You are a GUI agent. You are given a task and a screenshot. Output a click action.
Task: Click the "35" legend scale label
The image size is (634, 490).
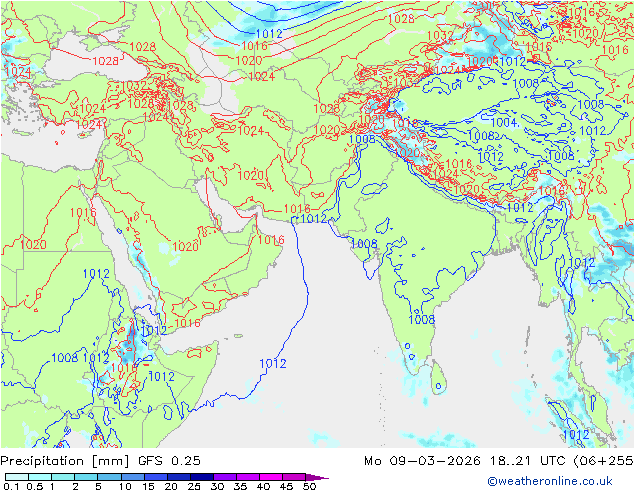(240, 486)
